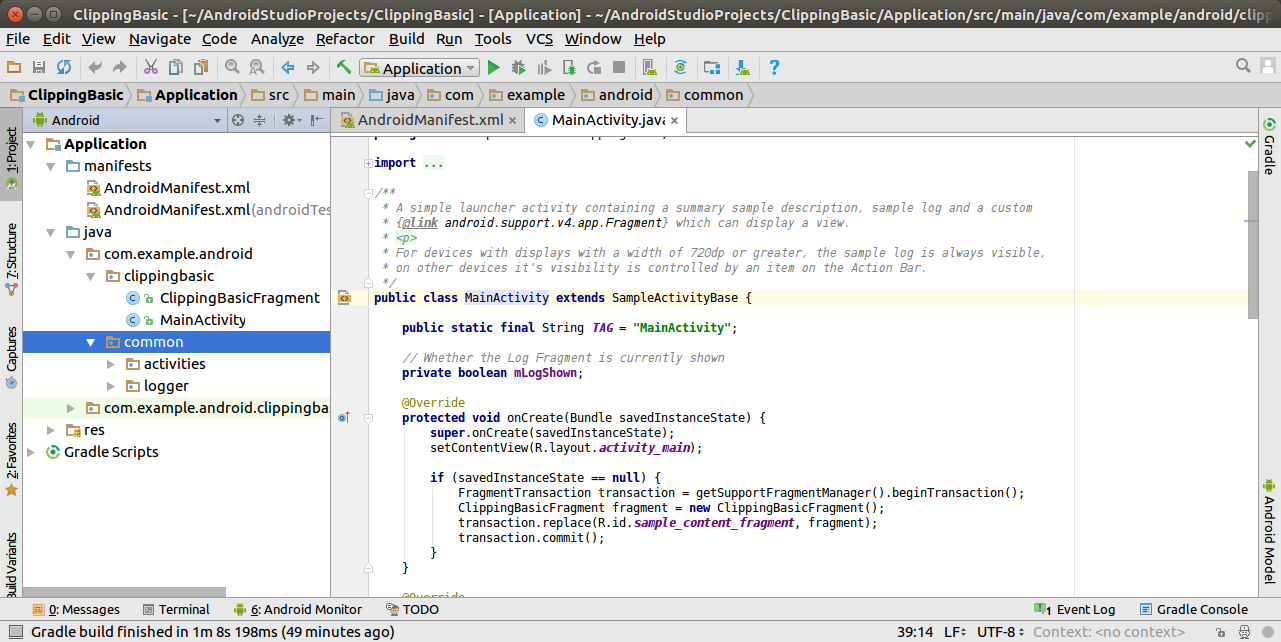Open the VCS menu

[539, 39]
